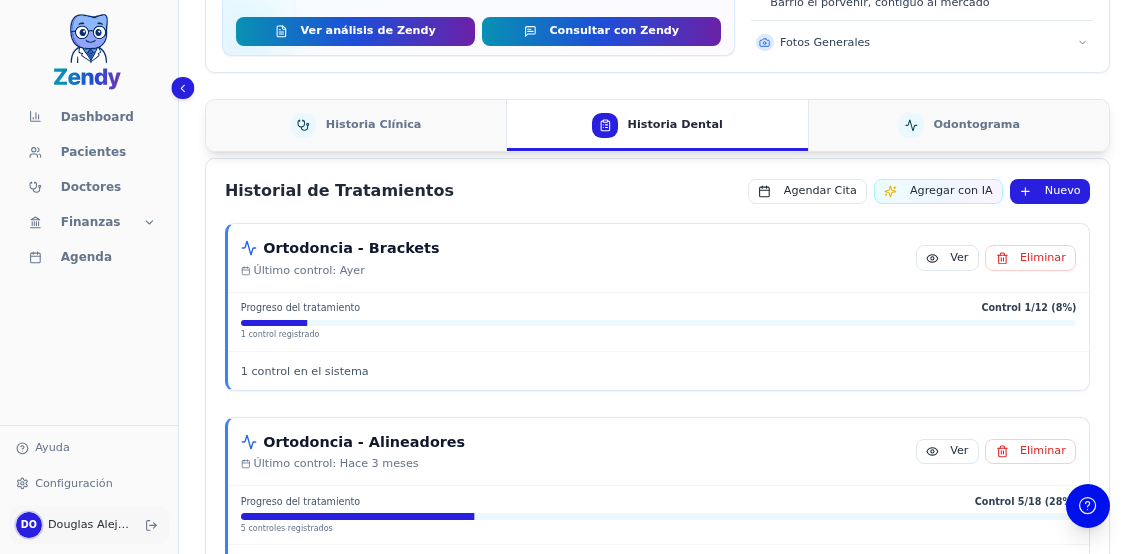This screenshot has height=554, width=1136.
Task: Click the Finanzas bank building icon
Action: tap(35, 222)
